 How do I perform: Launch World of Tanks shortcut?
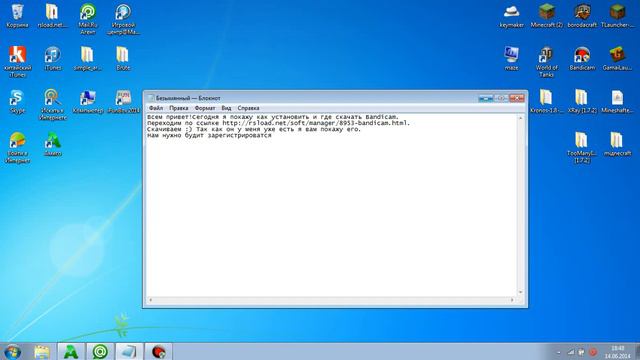[547, 62]
